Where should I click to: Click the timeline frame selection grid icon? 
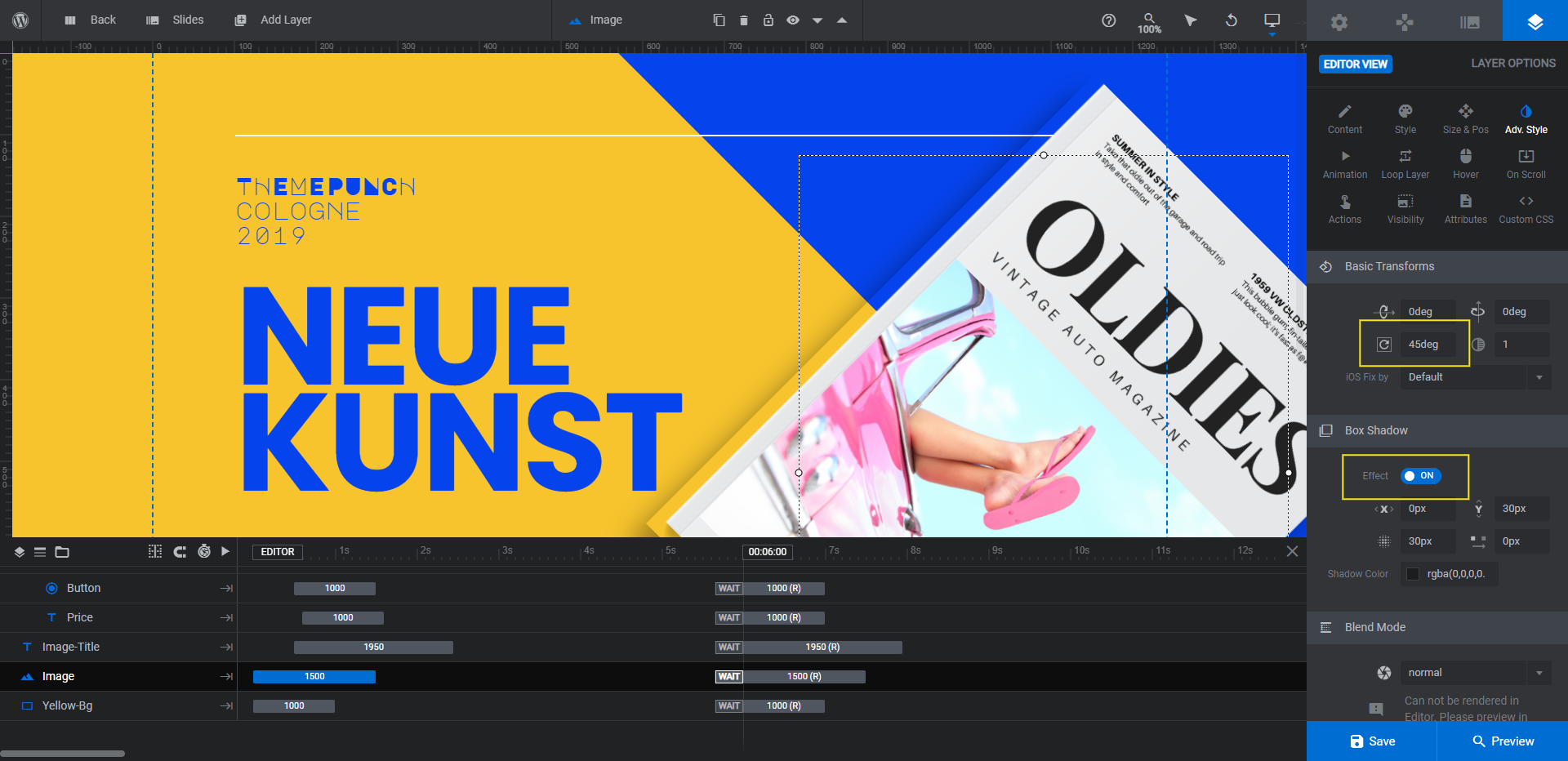[155, 551]
